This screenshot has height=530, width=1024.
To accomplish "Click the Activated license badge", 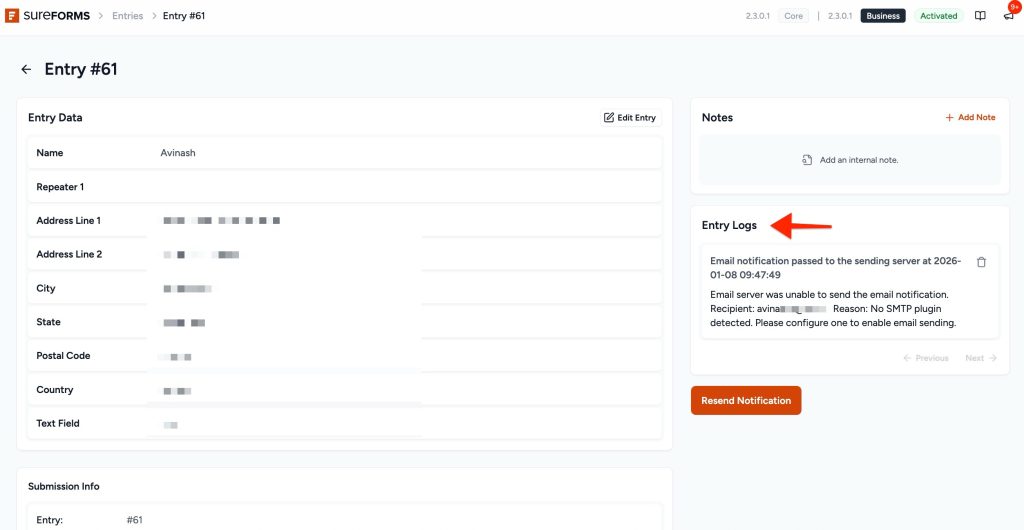I will [938, 16].
